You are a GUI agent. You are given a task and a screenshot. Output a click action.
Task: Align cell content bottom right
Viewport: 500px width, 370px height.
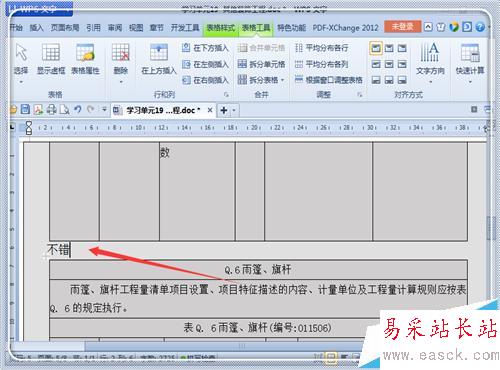(402, 80)
